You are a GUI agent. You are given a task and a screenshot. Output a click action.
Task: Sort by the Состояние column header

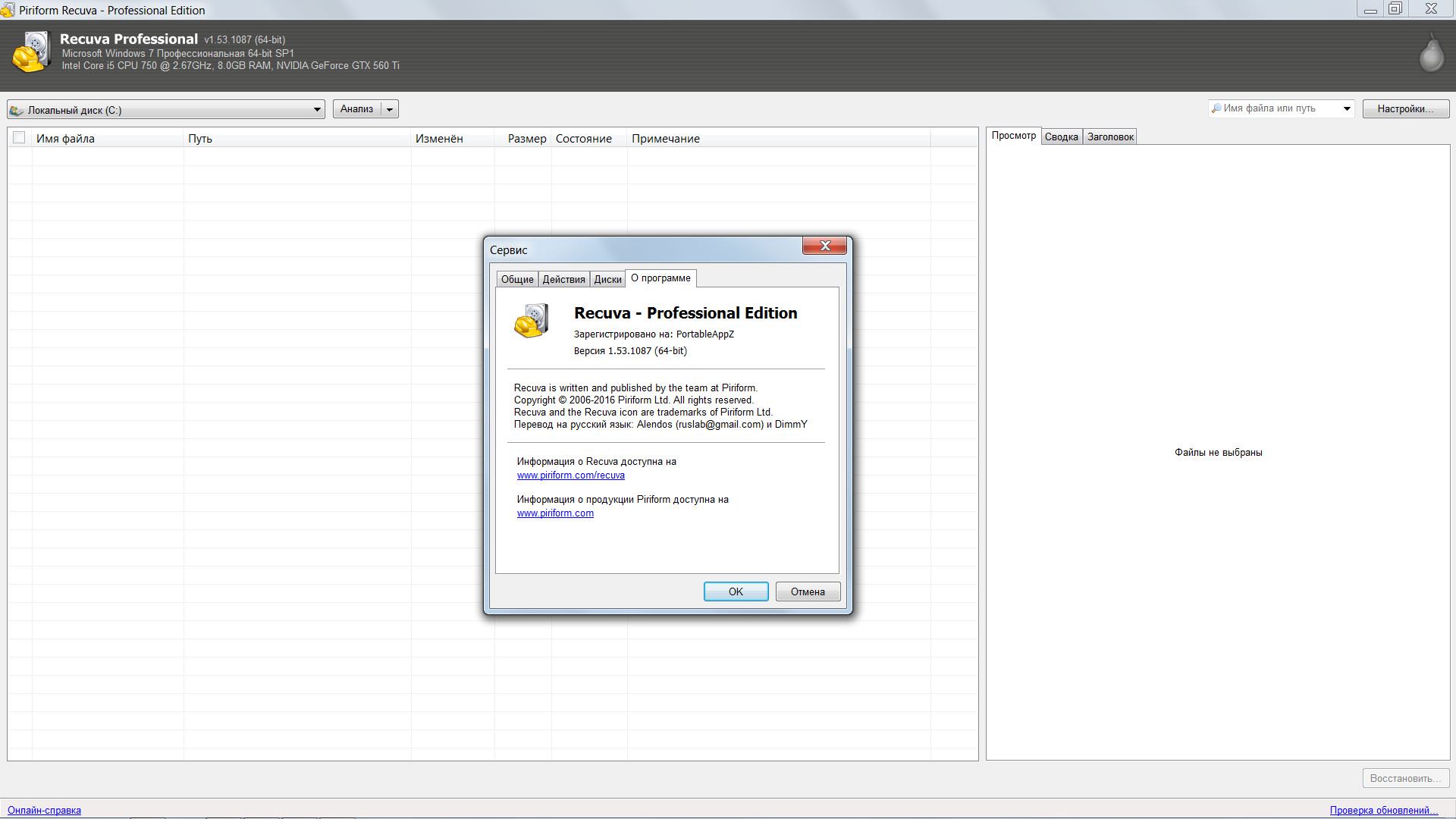(589, 138)
